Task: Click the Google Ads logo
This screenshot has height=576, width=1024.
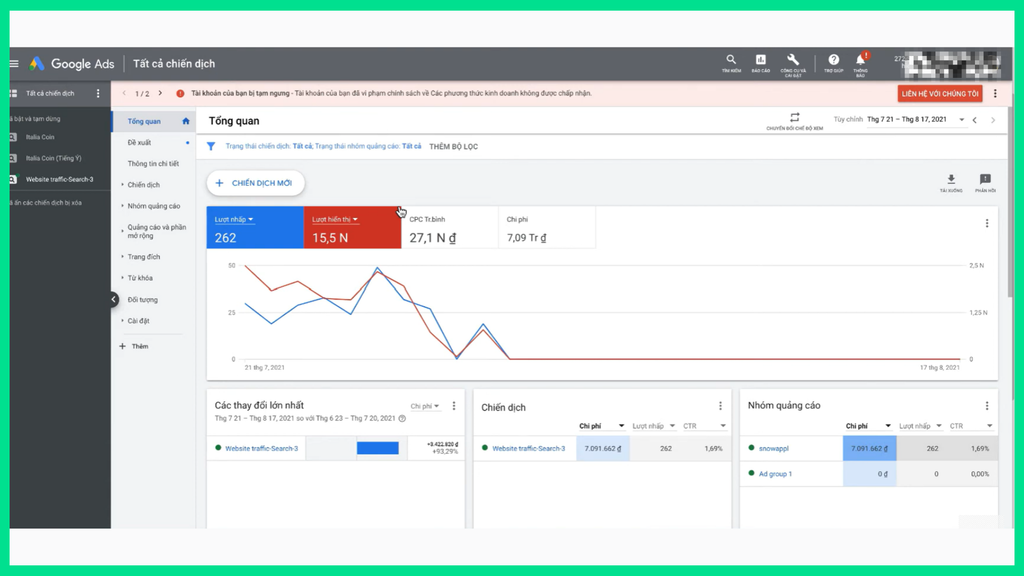Action: [72, 63]
